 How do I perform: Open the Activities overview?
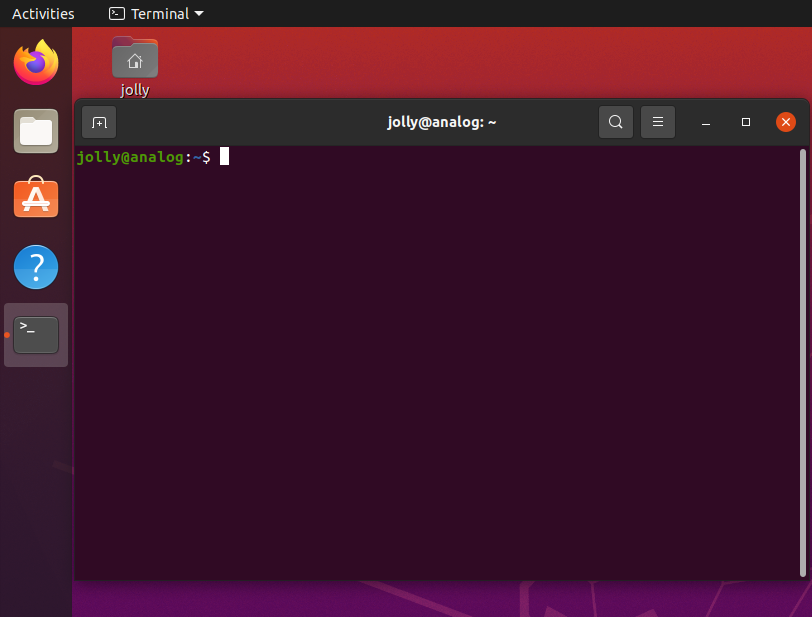(43, 13)
